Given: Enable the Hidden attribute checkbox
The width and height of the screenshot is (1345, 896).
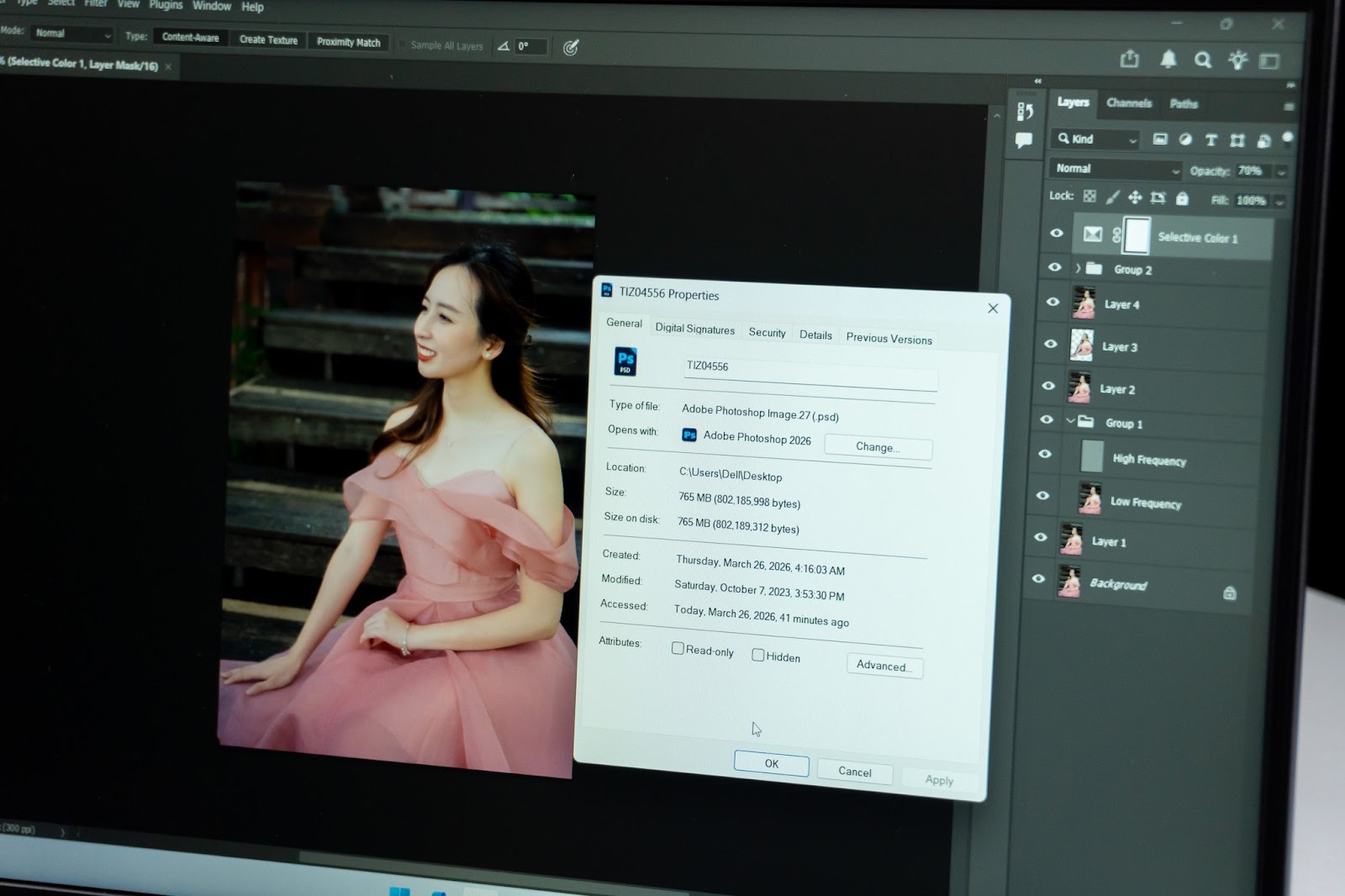Looking at the screenshot, I should 757,655.
